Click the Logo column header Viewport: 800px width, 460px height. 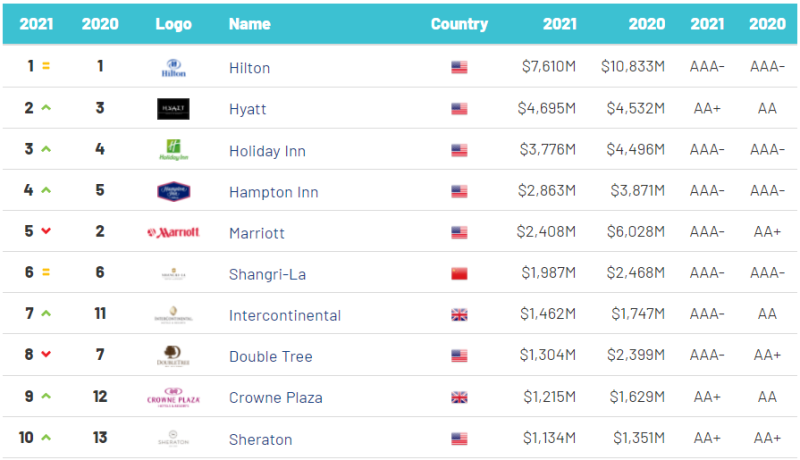173,24
